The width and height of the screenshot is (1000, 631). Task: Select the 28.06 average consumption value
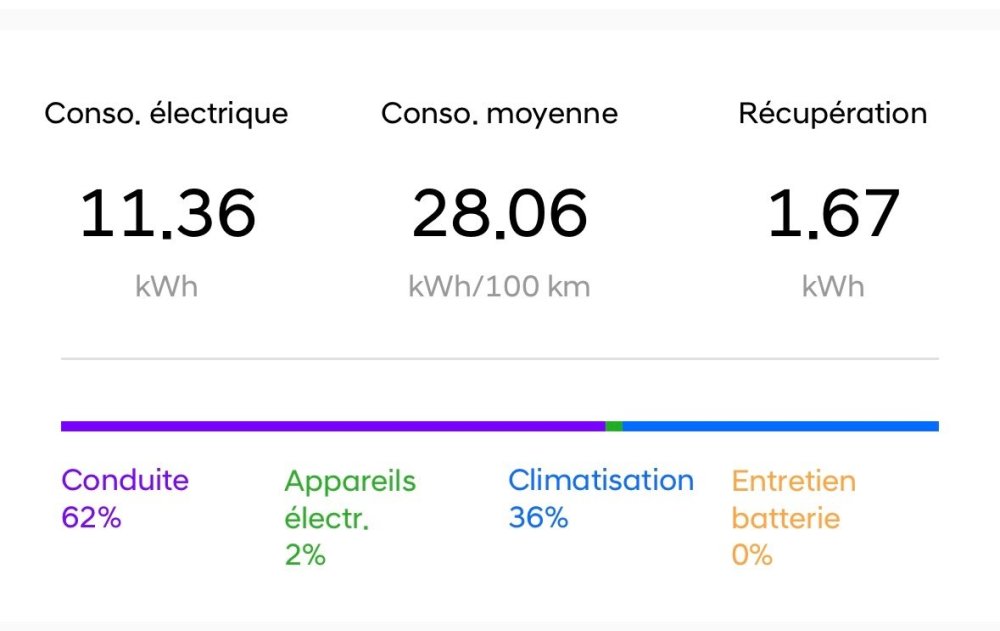[x=499, y=214]
